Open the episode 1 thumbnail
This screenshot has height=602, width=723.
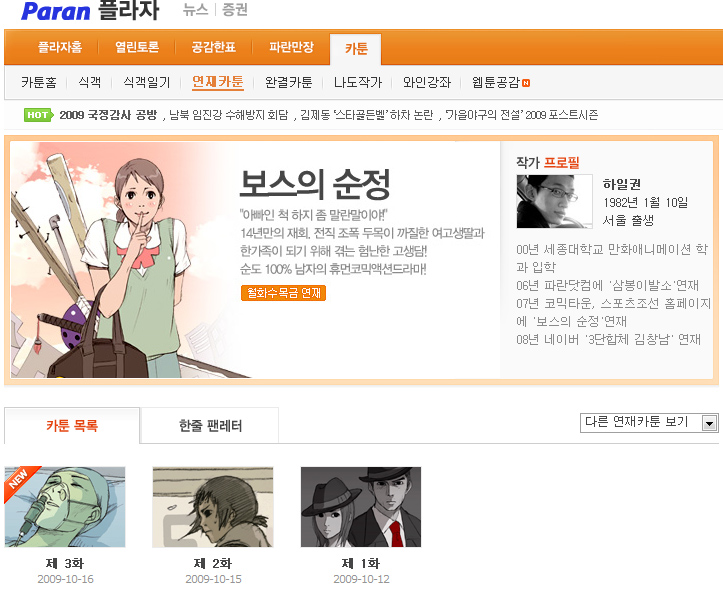pyautogui.click(x=361, y=507)
